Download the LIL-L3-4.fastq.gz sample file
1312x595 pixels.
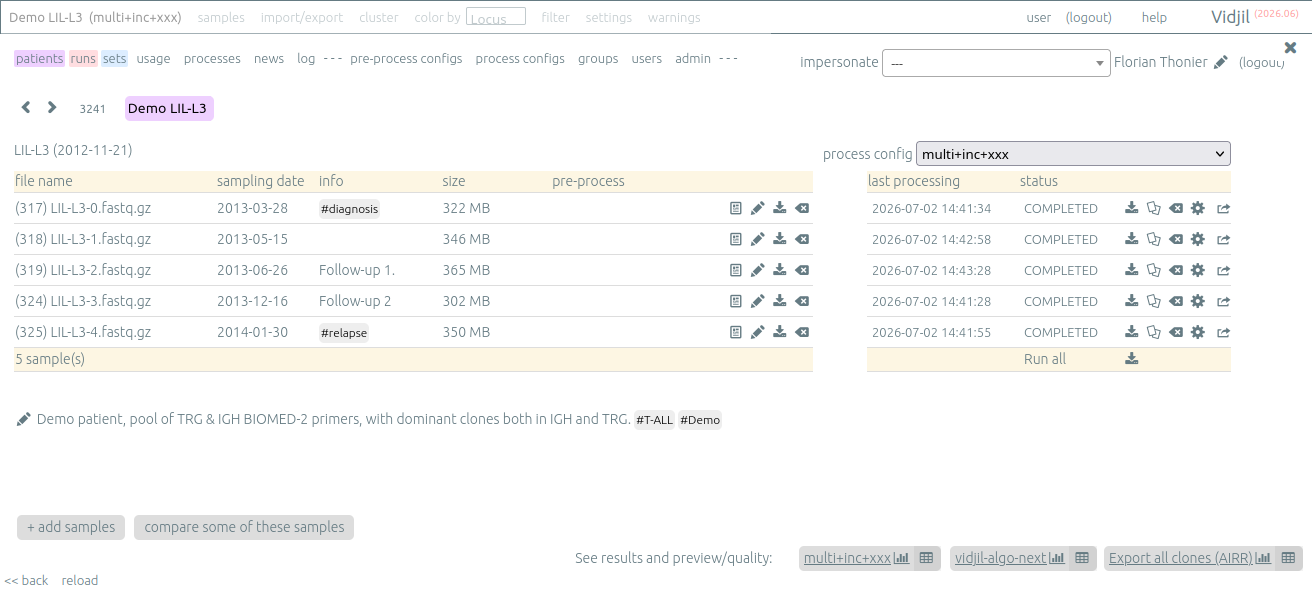779,333
